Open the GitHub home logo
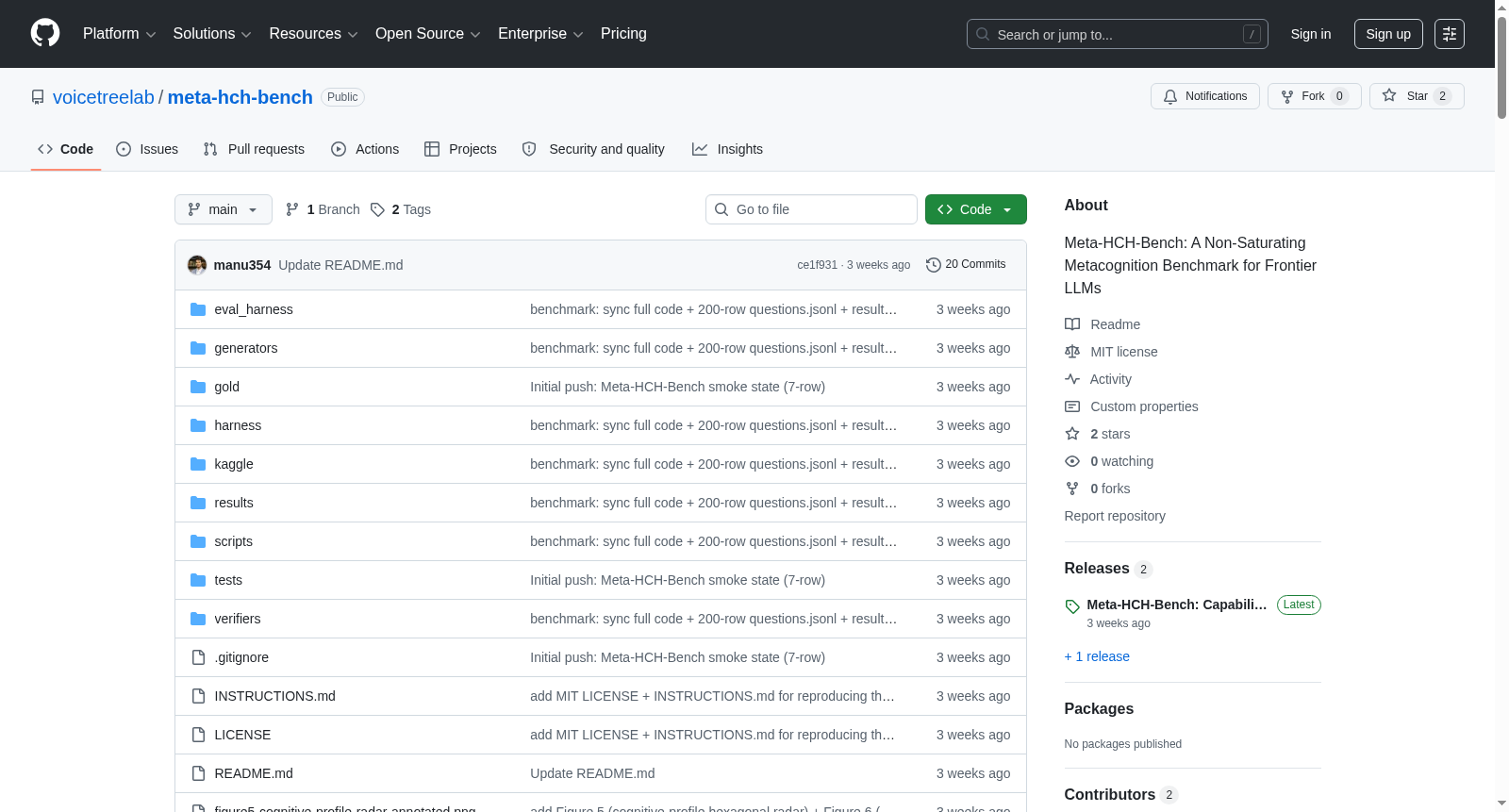Image resolution: width=1509 pixels, height=812 pixels. pos(45,33)
